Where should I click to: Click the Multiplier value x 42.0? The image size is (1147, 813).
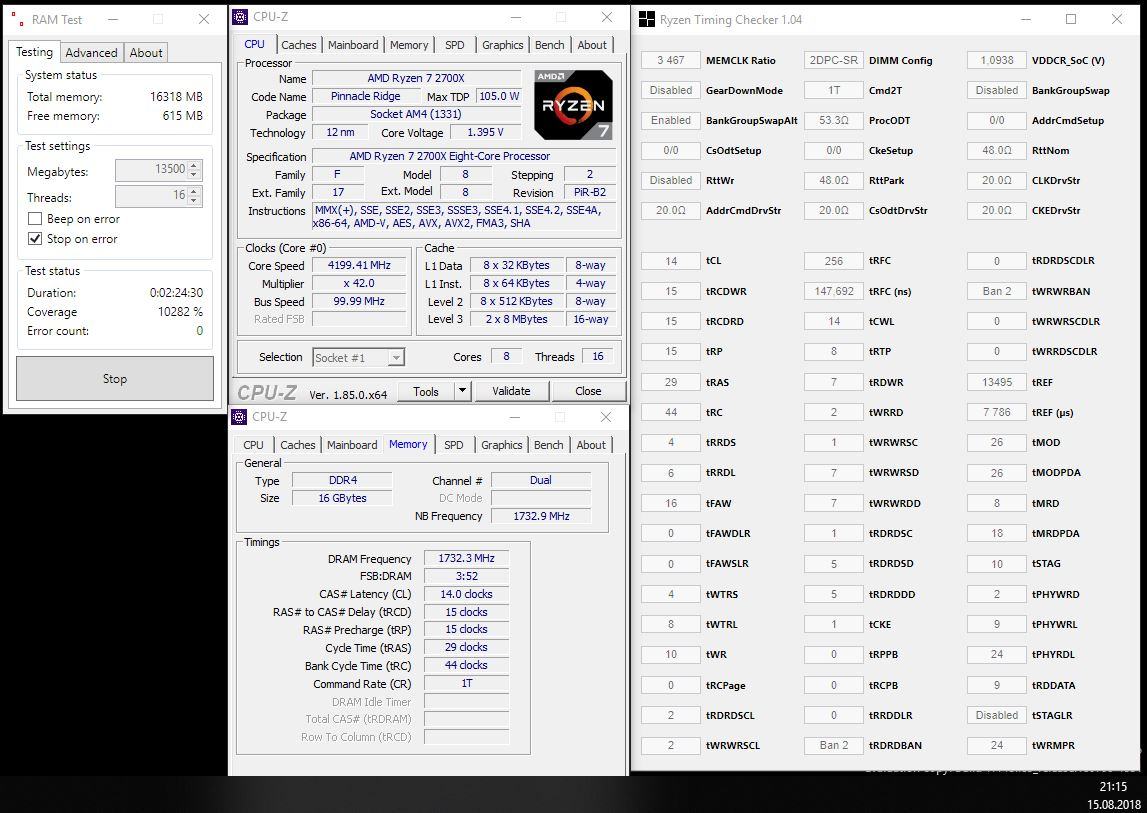point(359,283)
